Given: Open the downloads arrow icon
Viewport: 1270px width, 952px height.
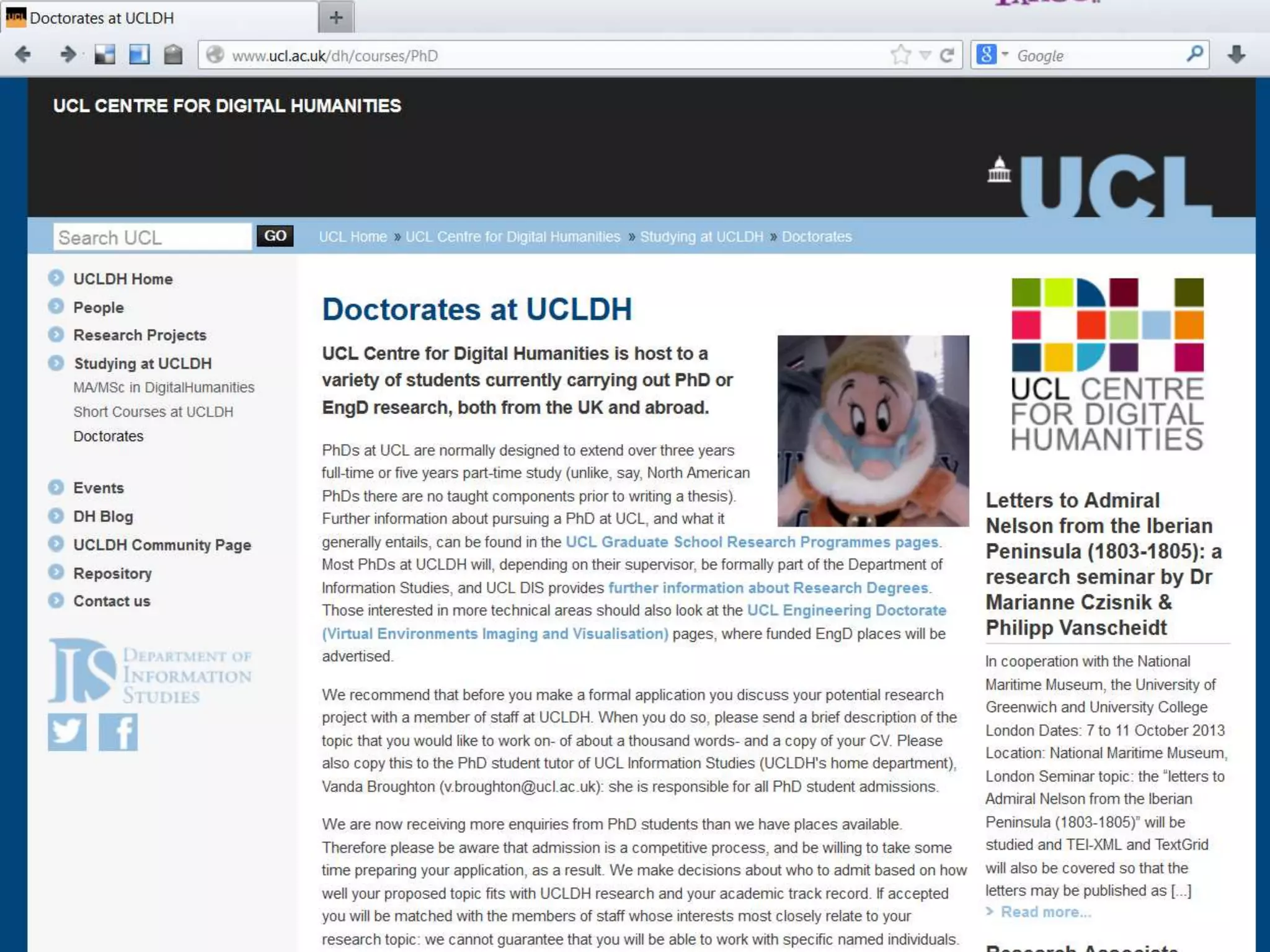Looking at the screenshot, I should click(1237, 55).
